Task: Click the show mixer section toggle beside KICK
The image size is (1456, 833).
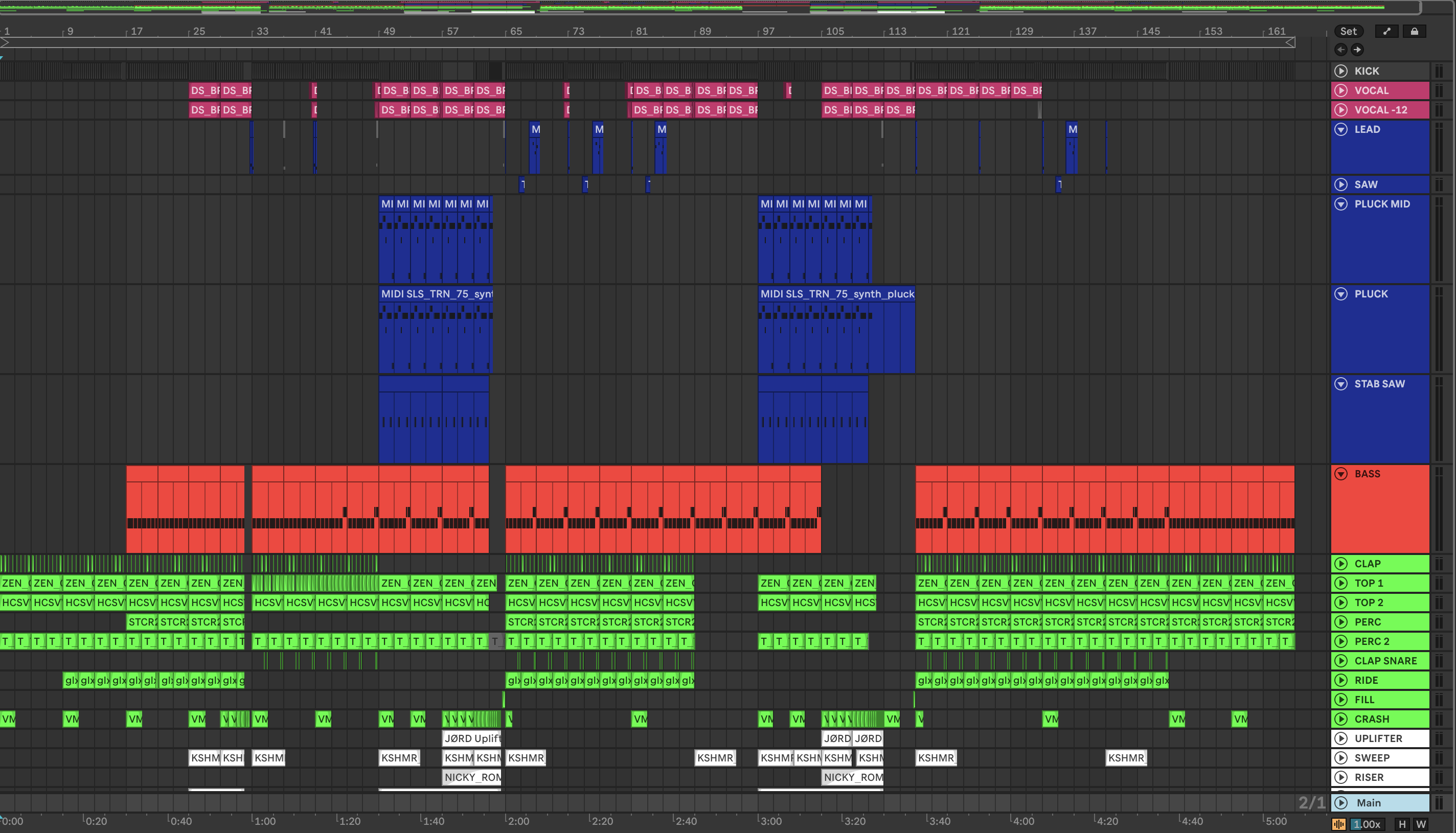Action: [x=1440, y=71]
